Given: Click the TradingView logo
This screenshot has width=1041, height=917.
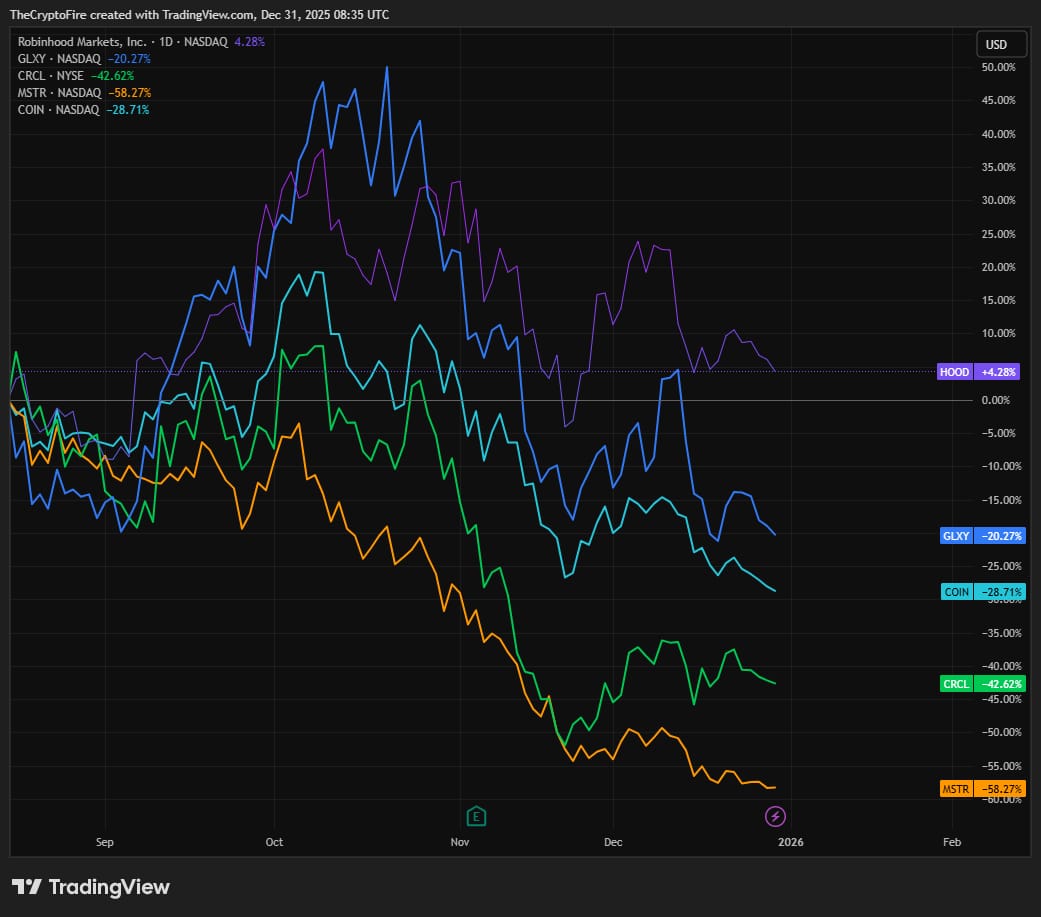Looking at the screenshot, I should click(91, 887).
